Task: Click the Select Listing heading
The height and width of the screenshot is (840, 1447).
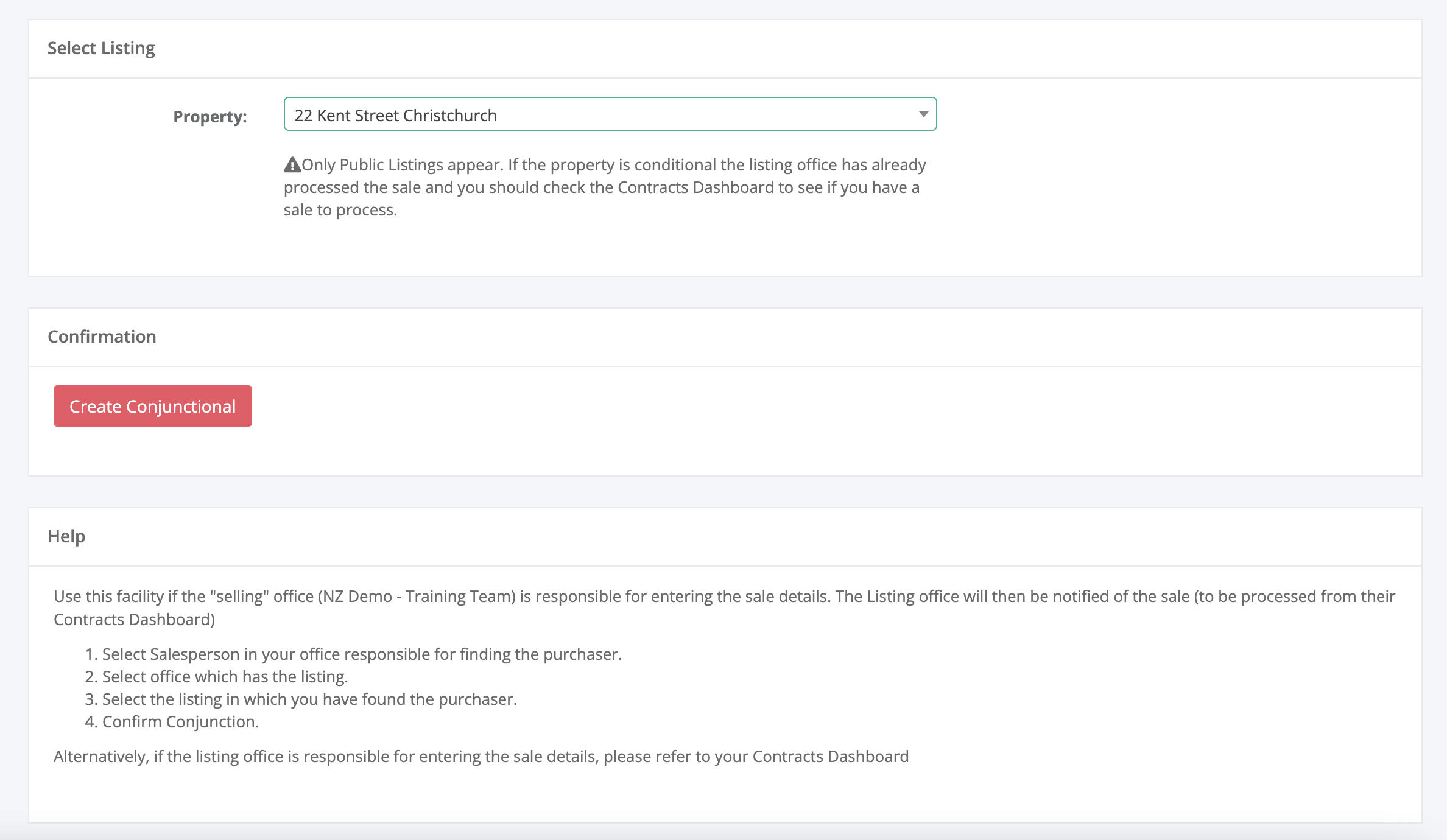Action: coord(101,48)
